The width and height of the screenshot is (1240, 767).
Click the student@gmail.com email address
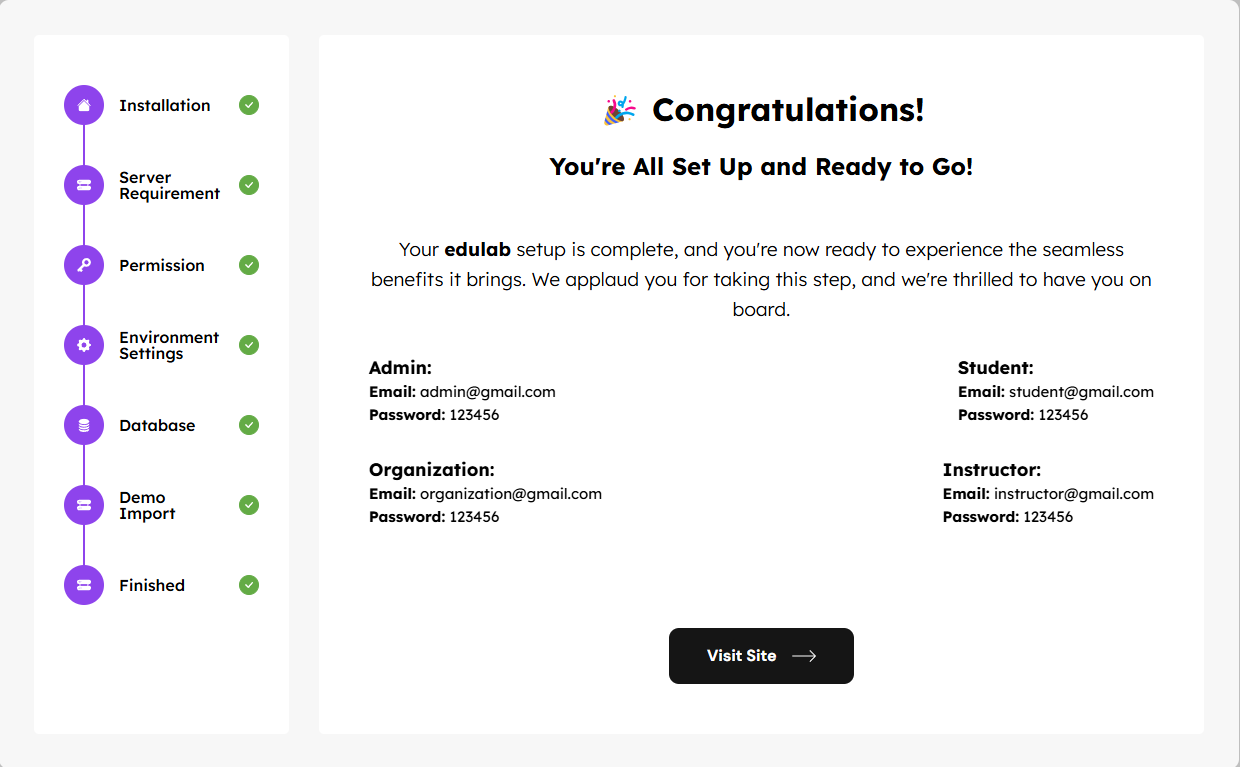pyautogui.click(x=1081, y=392)
